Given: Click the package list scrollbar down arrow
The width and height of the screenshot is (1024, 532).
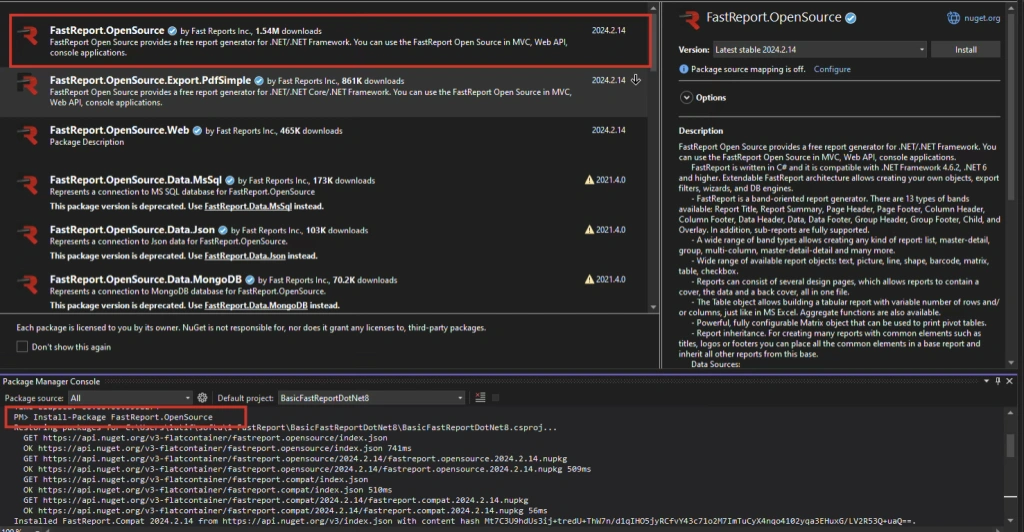Looking at the screenshot, I should [653, 307].
